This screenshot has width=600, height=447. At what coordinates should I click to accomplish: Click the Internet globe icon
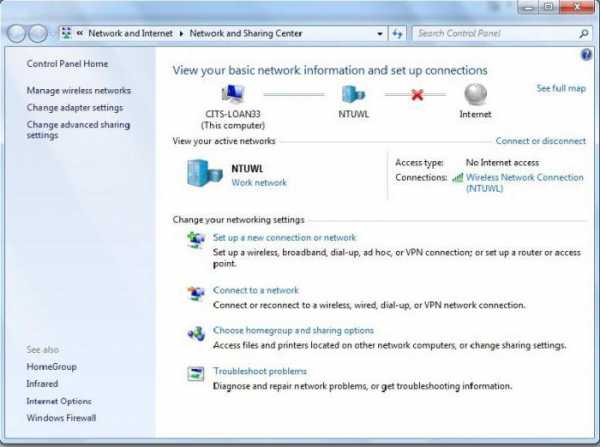(x=475, y=94)
